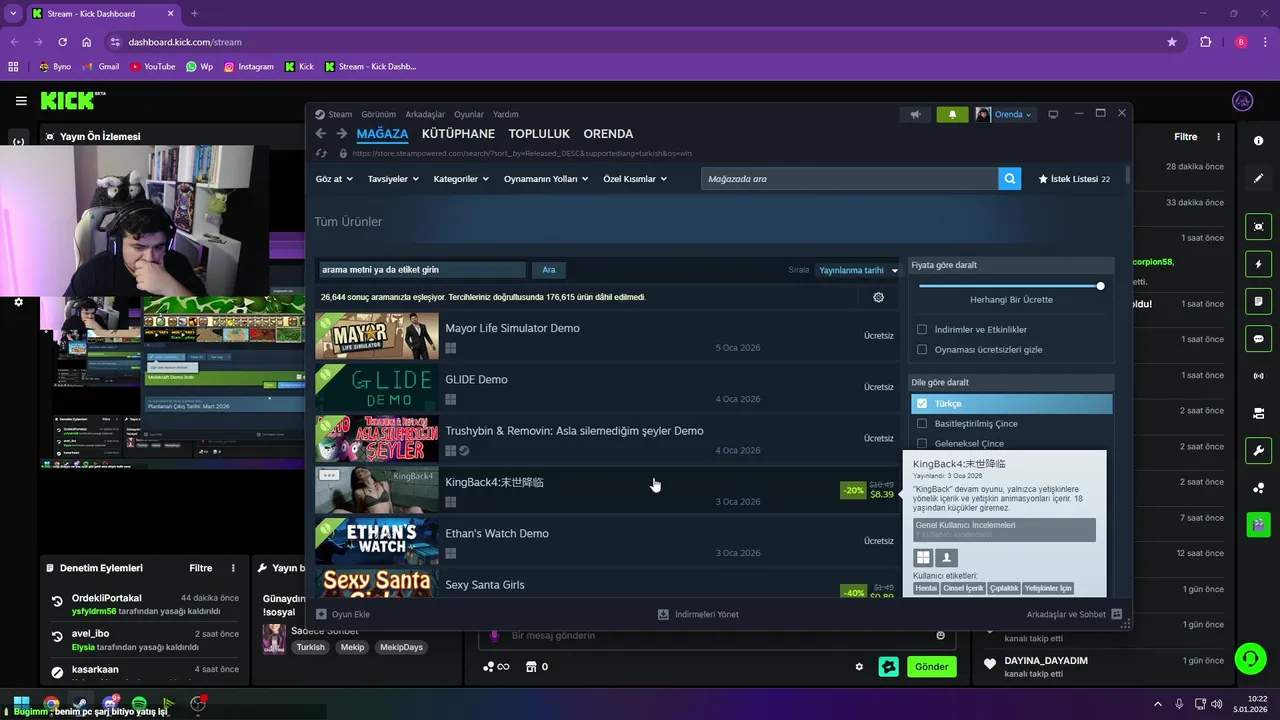The width and height of the screenshot is (1280, 720).
Task: Toggle the stream preview panel icon in Kick sidebar
Action: [x=1258, y=227]
